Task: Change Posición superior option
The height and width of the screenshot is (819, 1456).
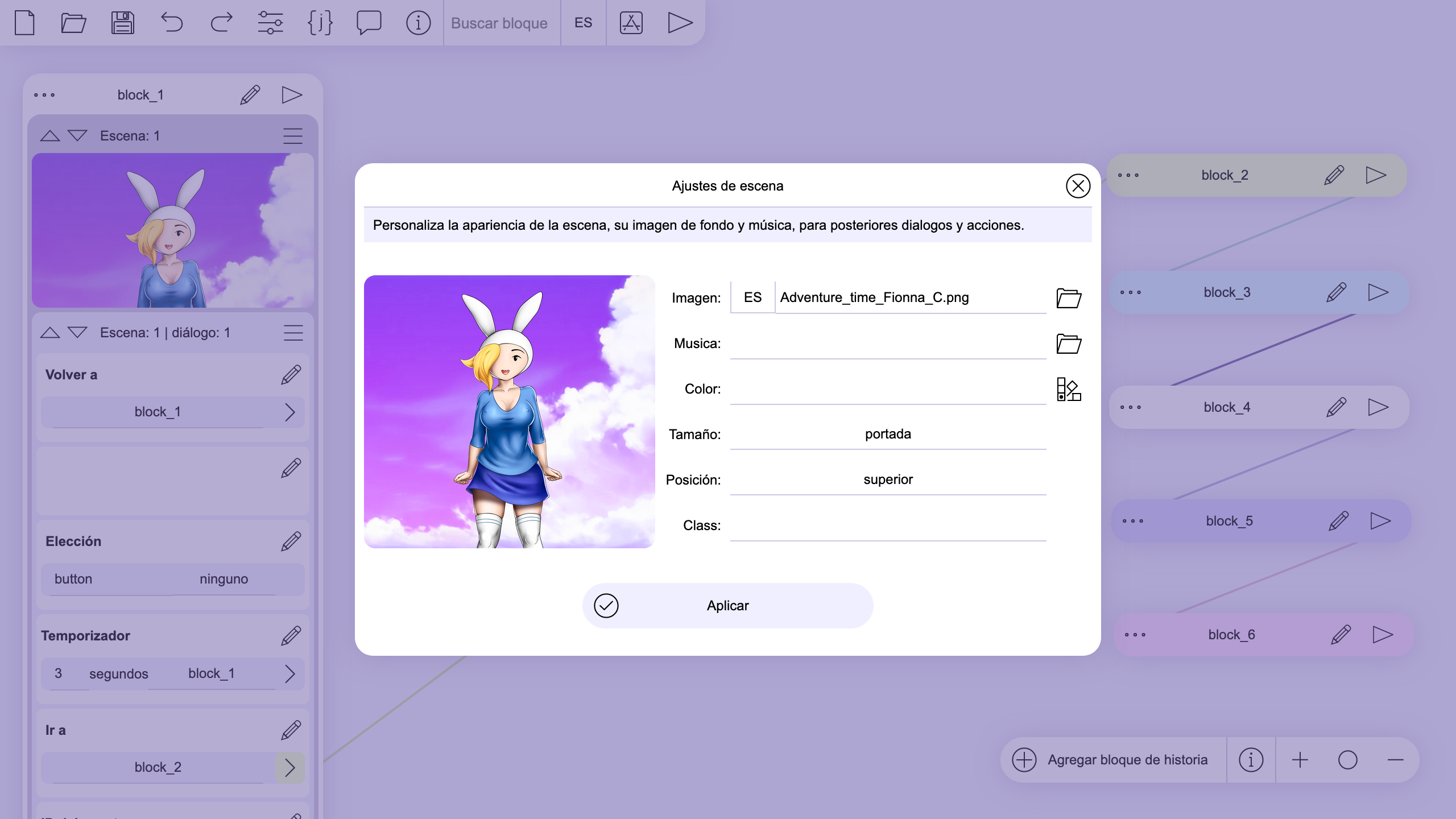Action: pos(888,479)
